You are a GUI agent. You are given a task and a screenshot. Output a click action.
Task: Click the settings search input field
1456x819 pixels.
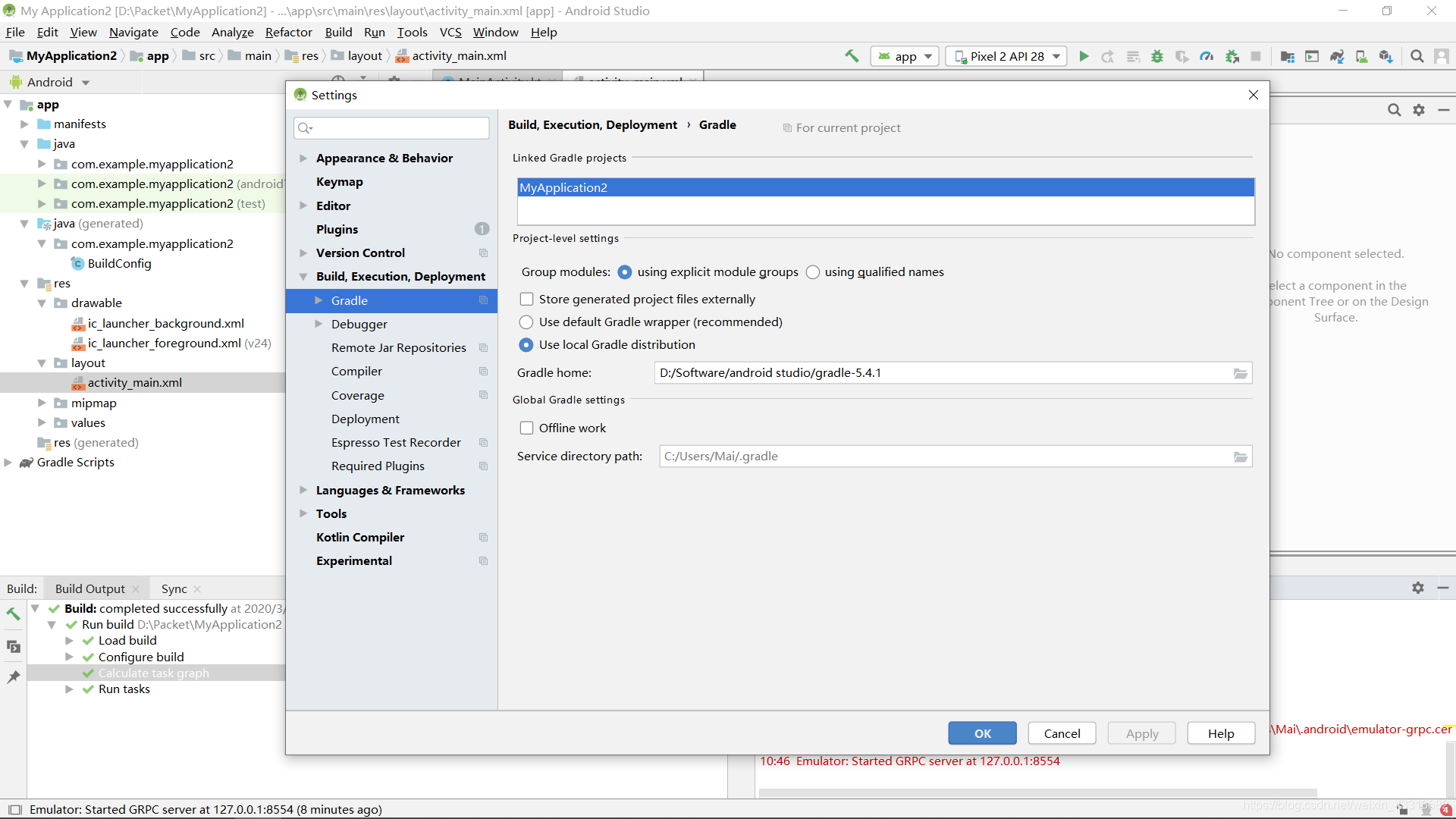point(399,127)
